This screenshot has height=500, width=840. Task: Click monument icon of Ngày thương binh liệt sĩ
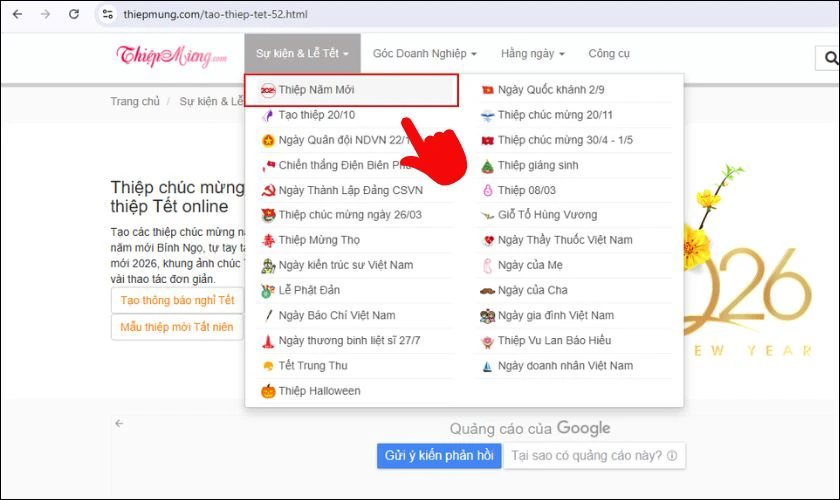pos(268,341)
